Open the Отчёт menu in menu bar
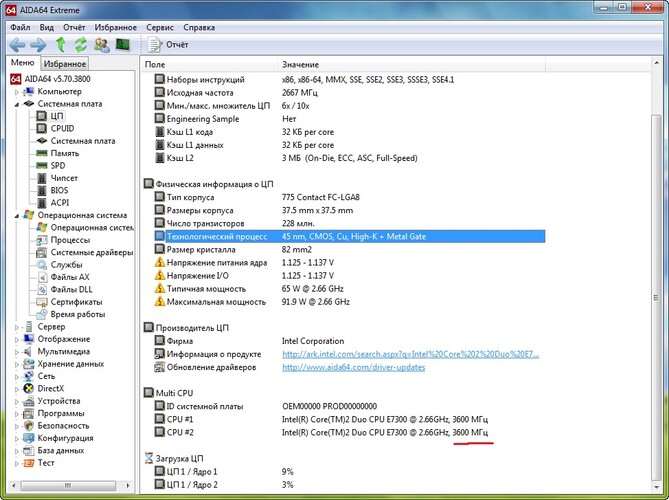 pos(74,27)
